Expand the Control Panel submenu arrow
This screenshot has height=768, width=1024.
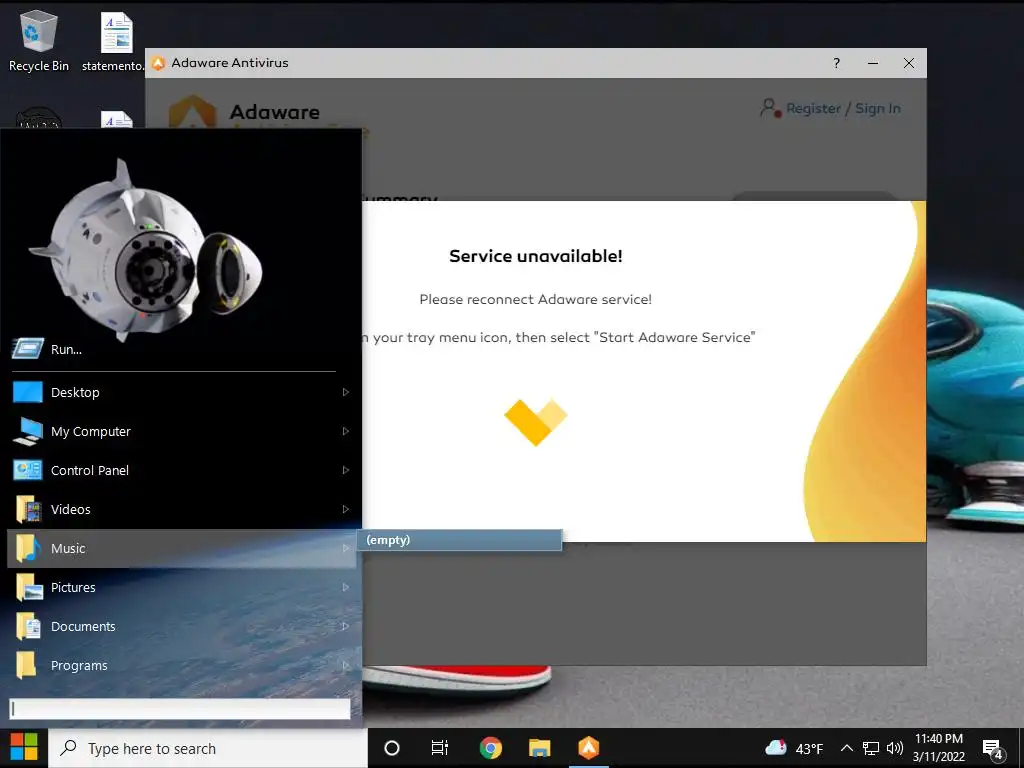345,470
